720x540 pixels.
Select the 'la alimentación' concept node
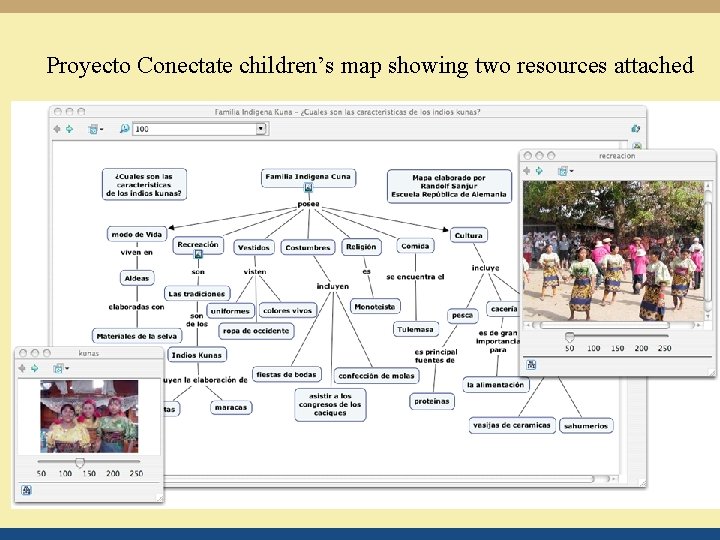495,385
